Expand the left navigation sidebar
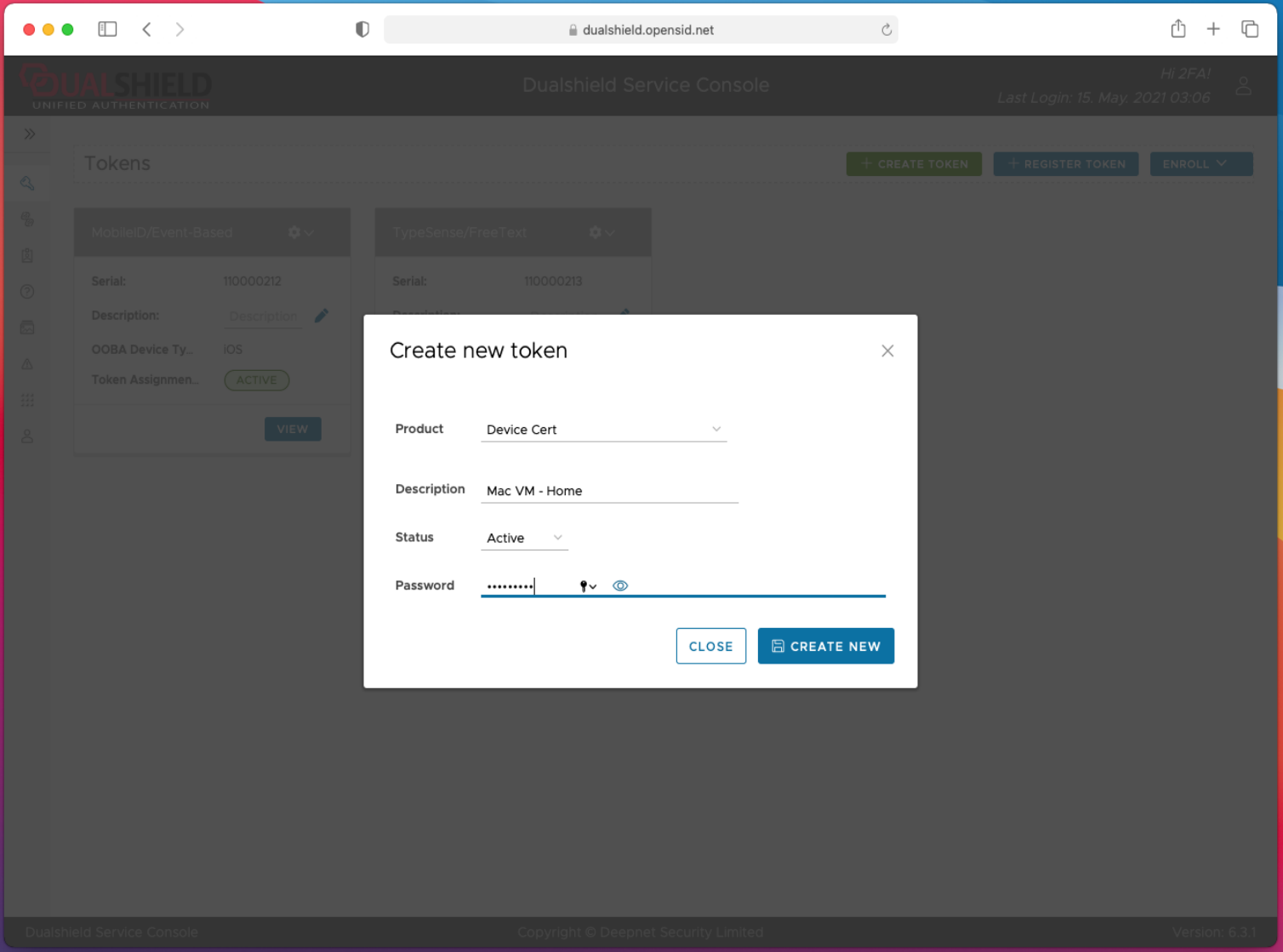Image resolution: width=1283 pixels, height=952 pixels. [29, 134]
